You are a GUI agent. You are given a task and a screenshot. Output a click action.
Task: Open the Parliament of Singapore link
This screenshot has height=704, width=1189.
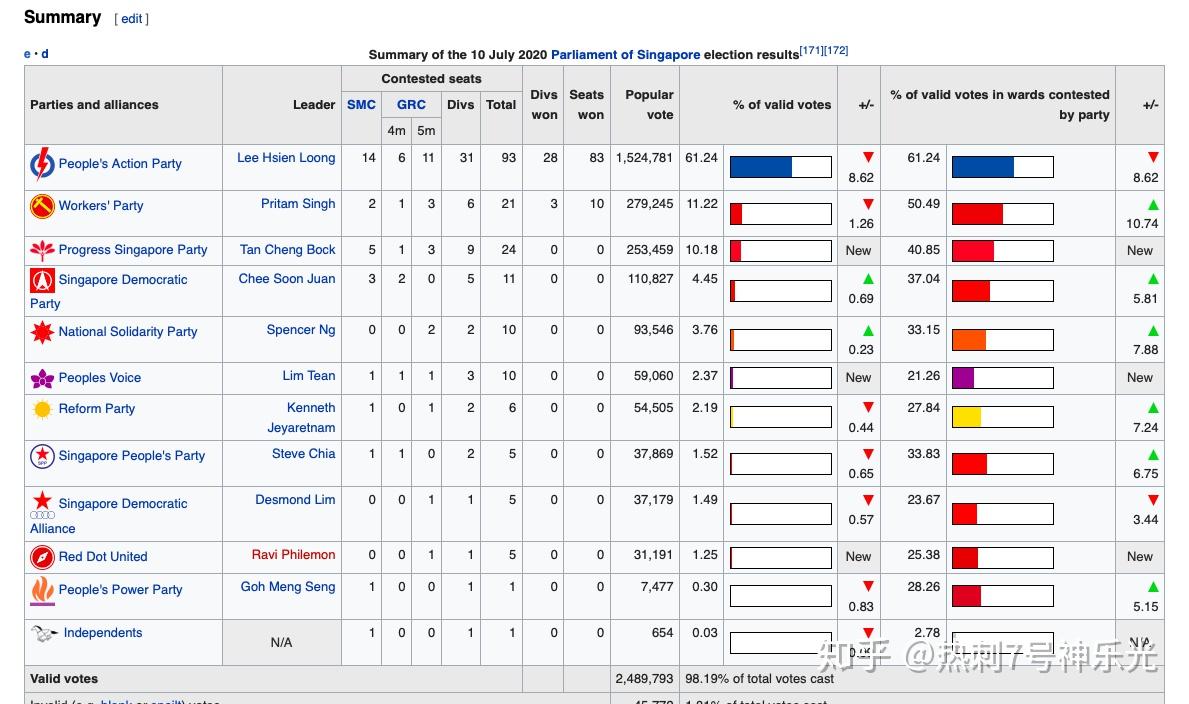[626, 55]
